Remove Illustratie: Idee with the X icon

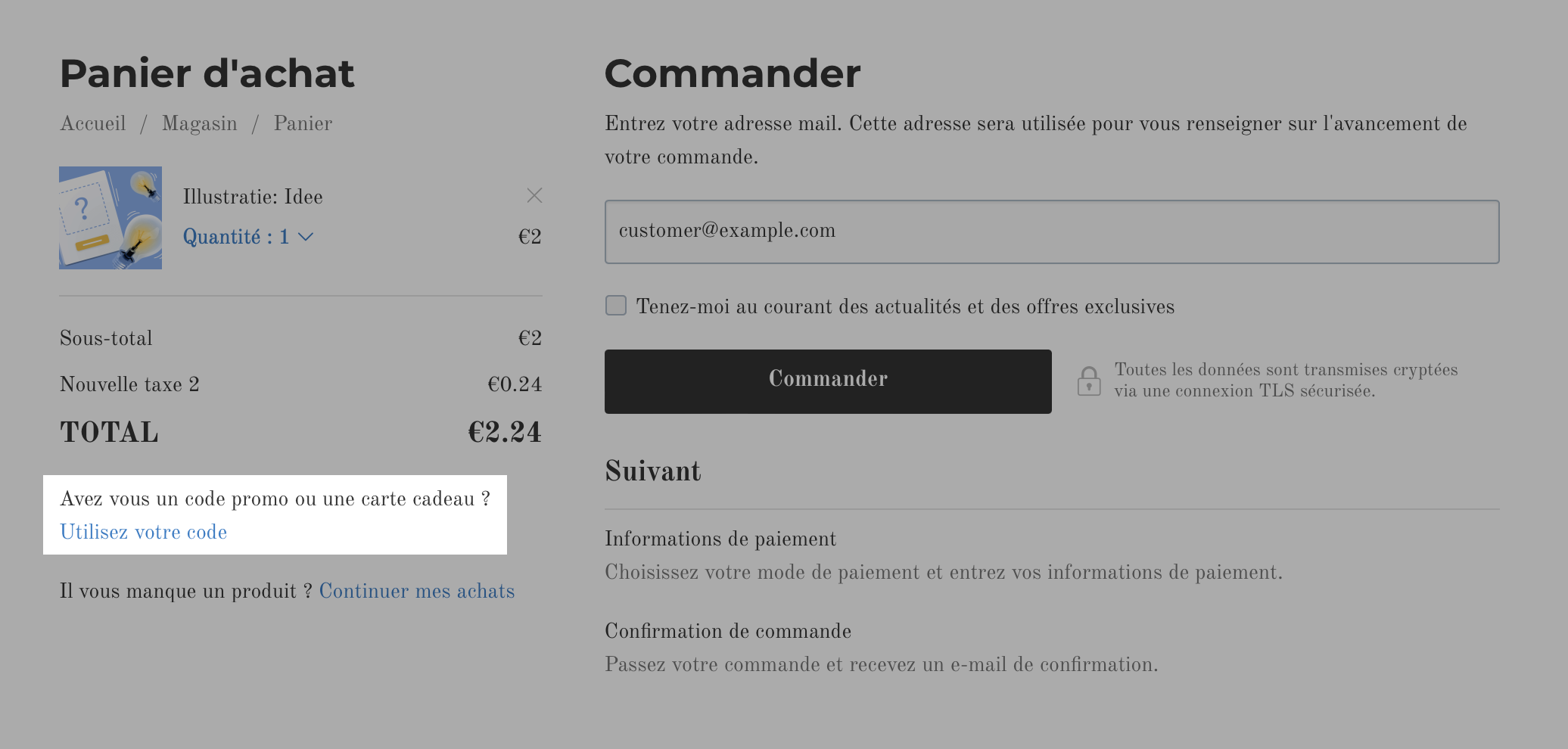[x=534, y=196]
